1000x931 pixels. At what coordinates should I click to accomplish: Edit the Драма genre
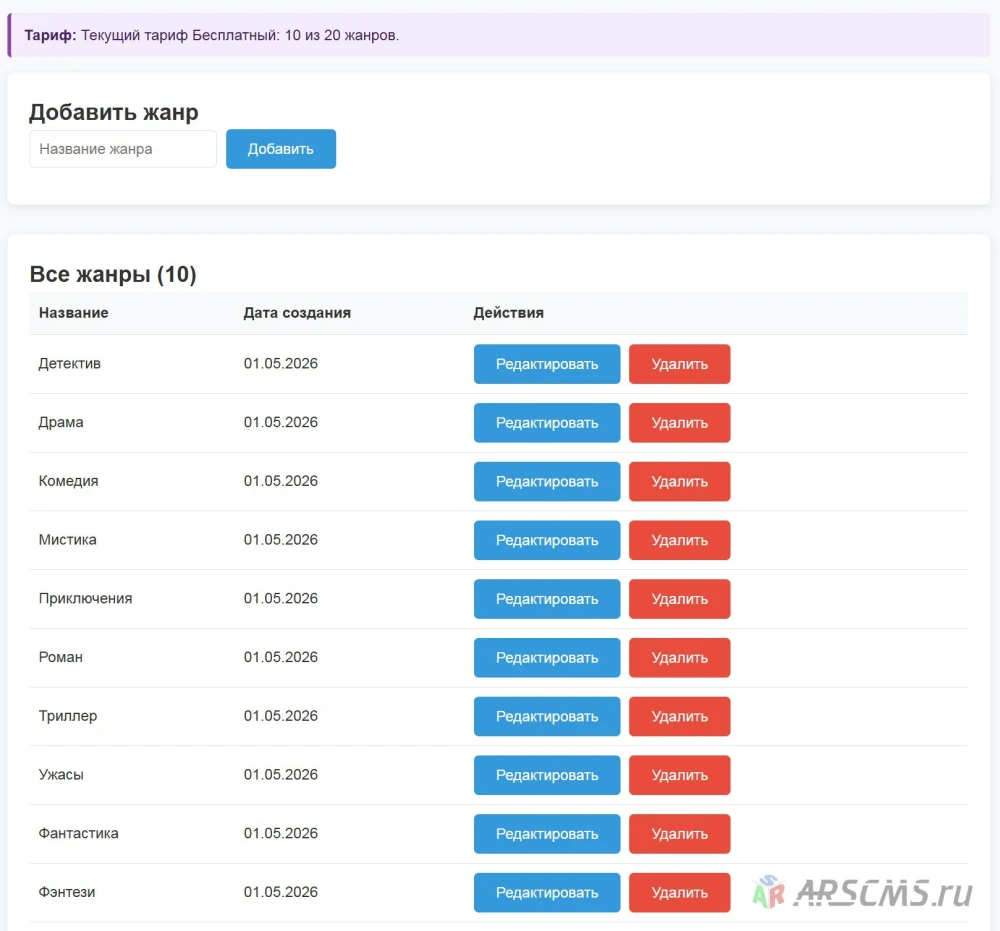(547, 423)
